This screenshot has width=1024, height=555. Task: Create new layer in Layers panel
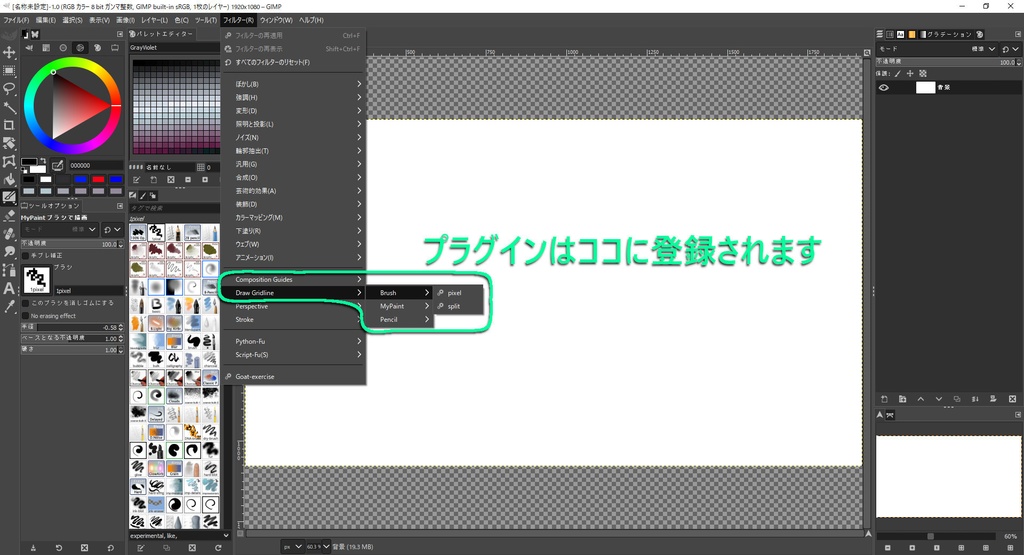click(884, 399)
